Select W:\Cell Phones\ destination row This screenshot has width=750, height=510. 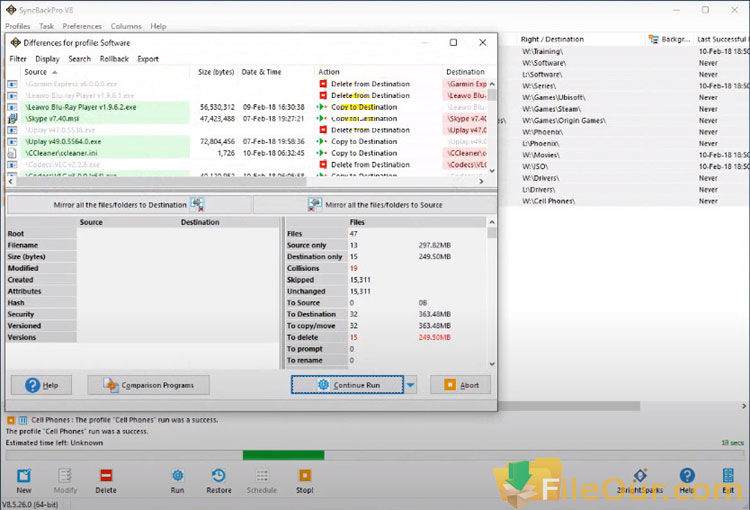click(x=548, y=201)
